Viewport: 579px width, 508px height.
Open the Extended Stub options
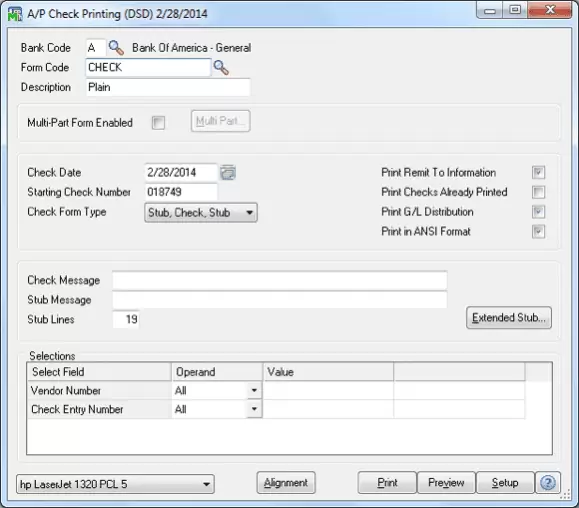click(509, 318)
